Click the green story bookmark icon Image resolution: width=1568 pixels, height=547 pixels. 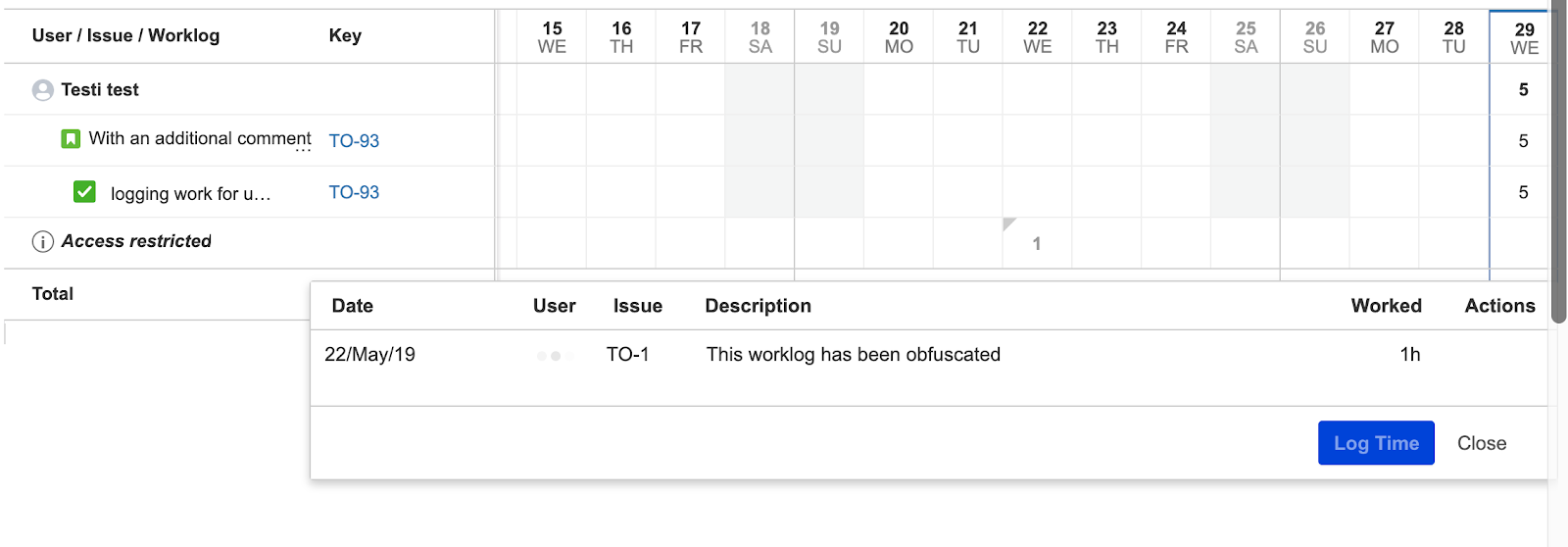[x=71, y=139]
